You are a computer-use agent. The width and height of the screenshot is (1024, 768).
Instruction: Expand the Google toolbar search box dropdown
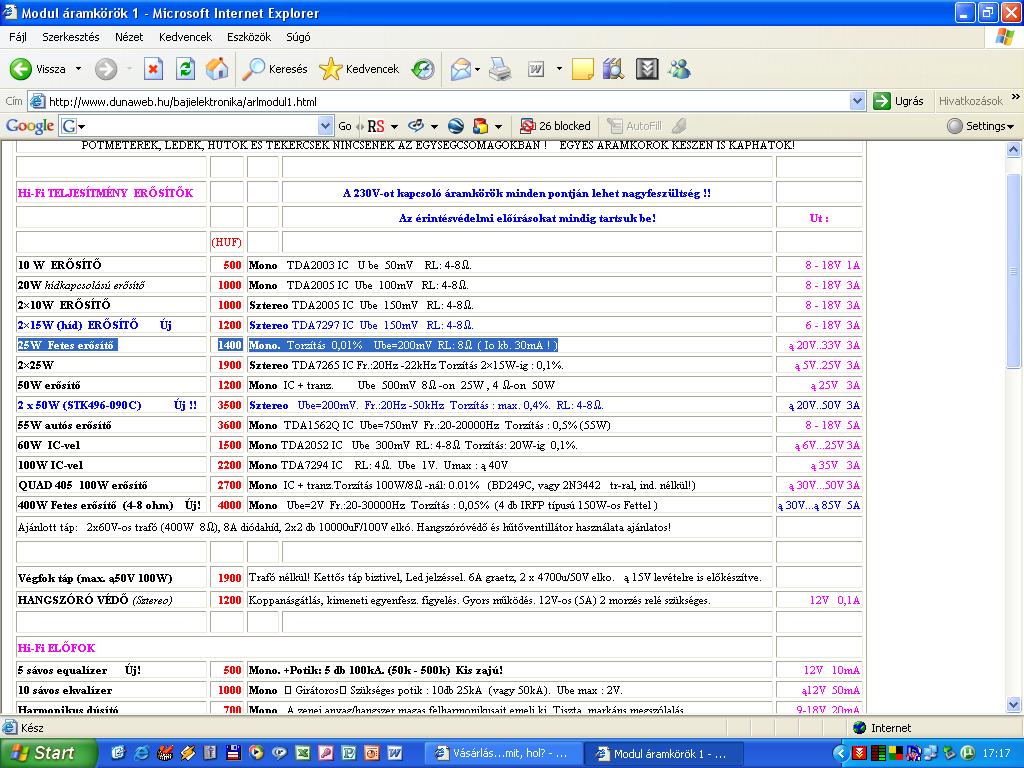point(325,126)
